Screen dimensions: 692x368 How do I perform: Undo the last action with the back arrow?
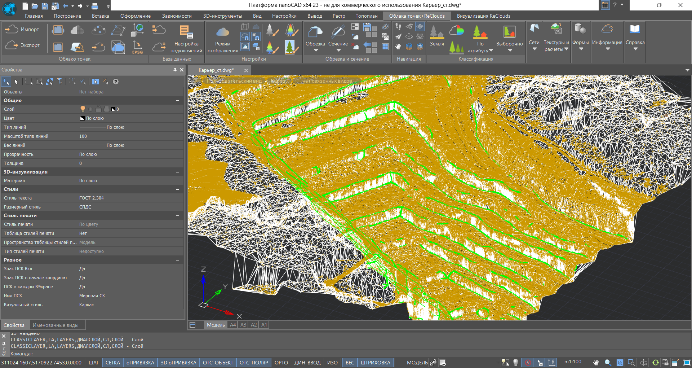point(65,6)
